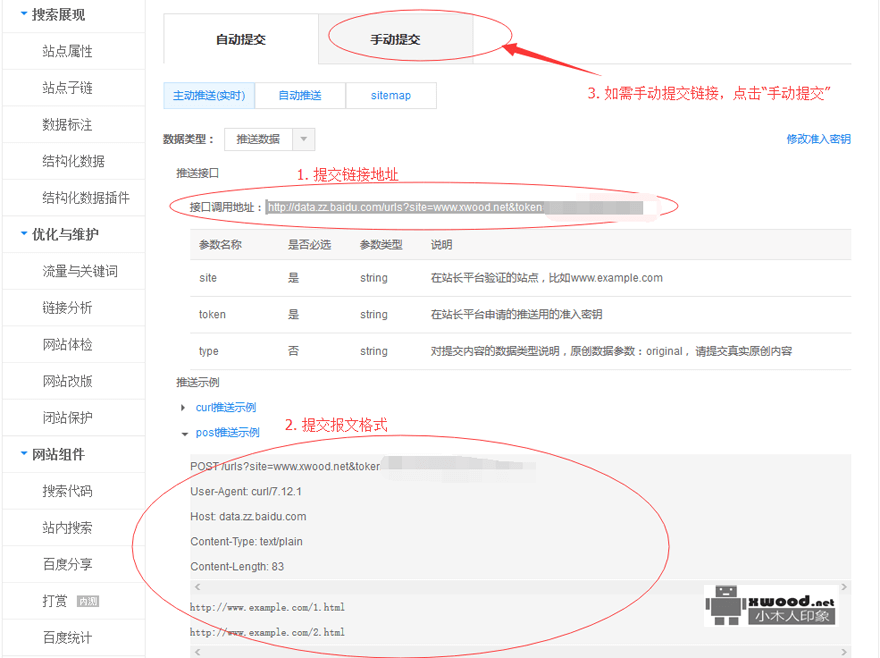This screenshot has width=880, height=658.
Task: Click the token parameter name cell
Action: click(212, 314)
